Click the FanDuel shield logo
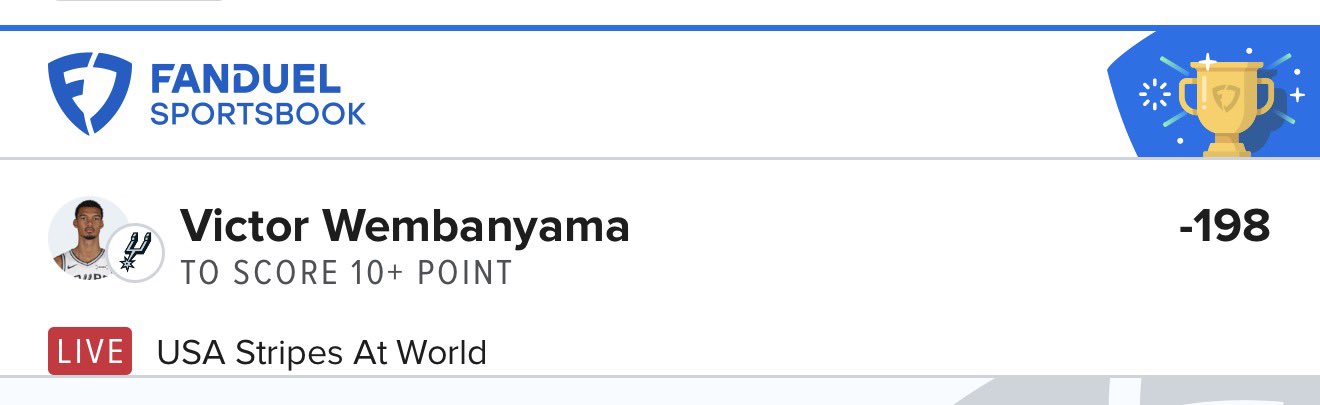This screenshot has width=1320, height=405. point(90,94)
